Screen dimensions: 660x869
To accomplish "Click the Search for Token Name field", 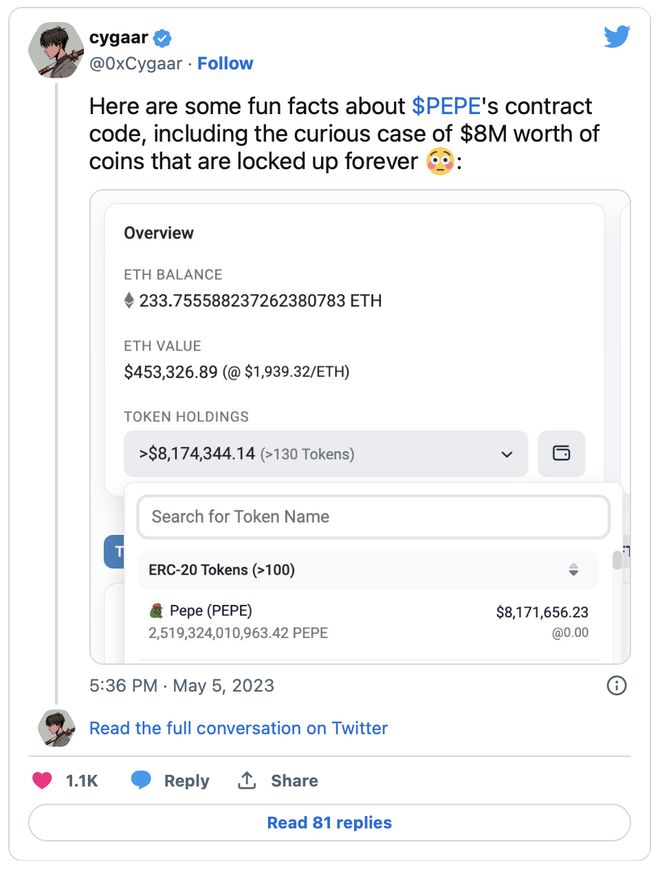I will pyautogui.click(x=374, y=517).
